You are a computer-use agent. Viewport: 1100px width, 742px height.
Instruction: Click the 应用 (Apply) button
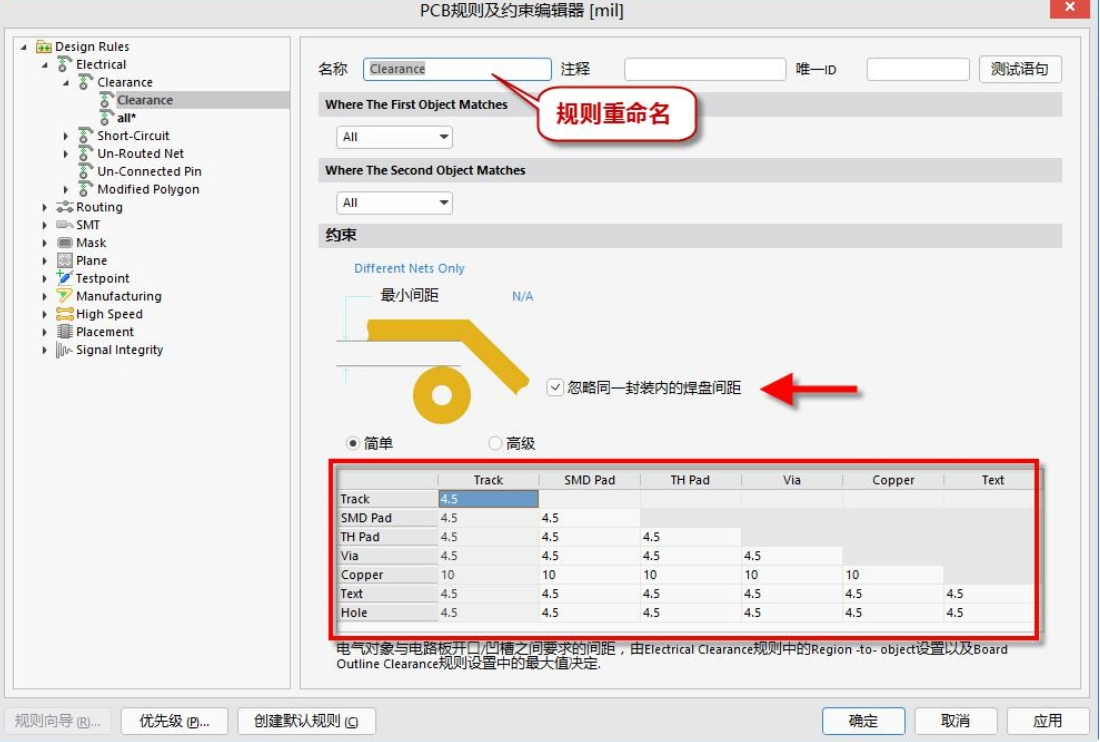pyautogui.click(x=1047, y=721)
